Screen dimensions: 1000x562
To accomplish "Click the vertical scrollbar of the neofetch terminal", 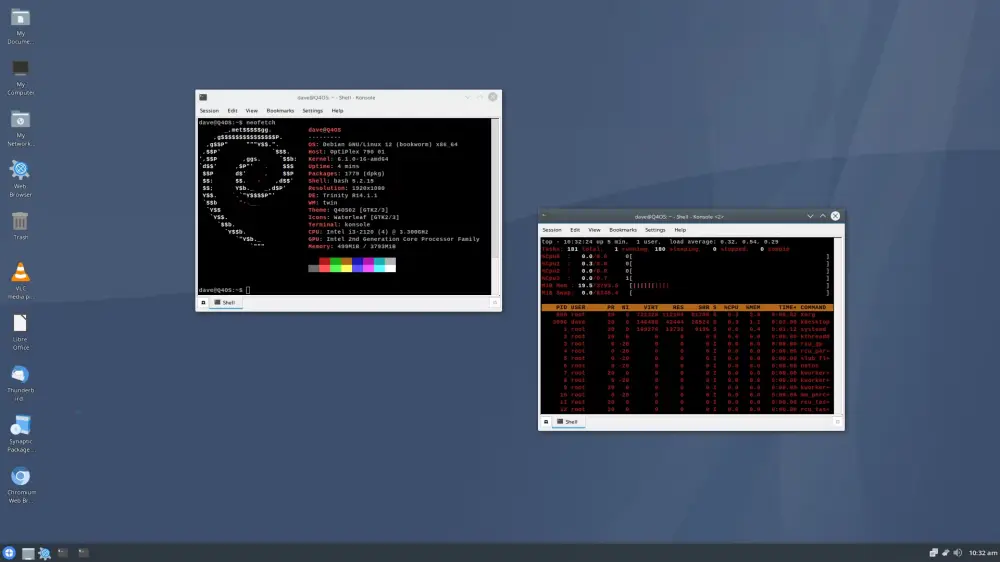I will (495, 206).
